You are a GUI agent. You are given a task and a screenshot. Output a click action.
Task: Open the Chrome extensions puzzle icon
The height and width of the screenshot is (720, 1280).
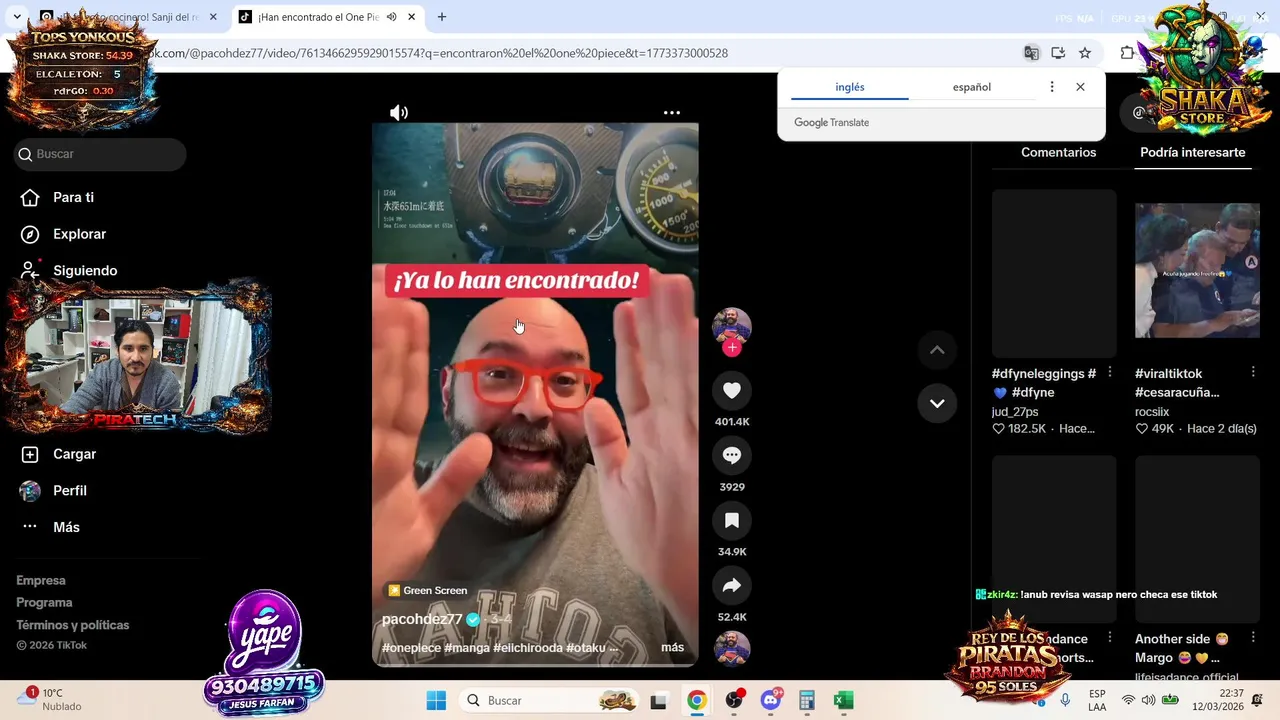tap(1127, 53)
